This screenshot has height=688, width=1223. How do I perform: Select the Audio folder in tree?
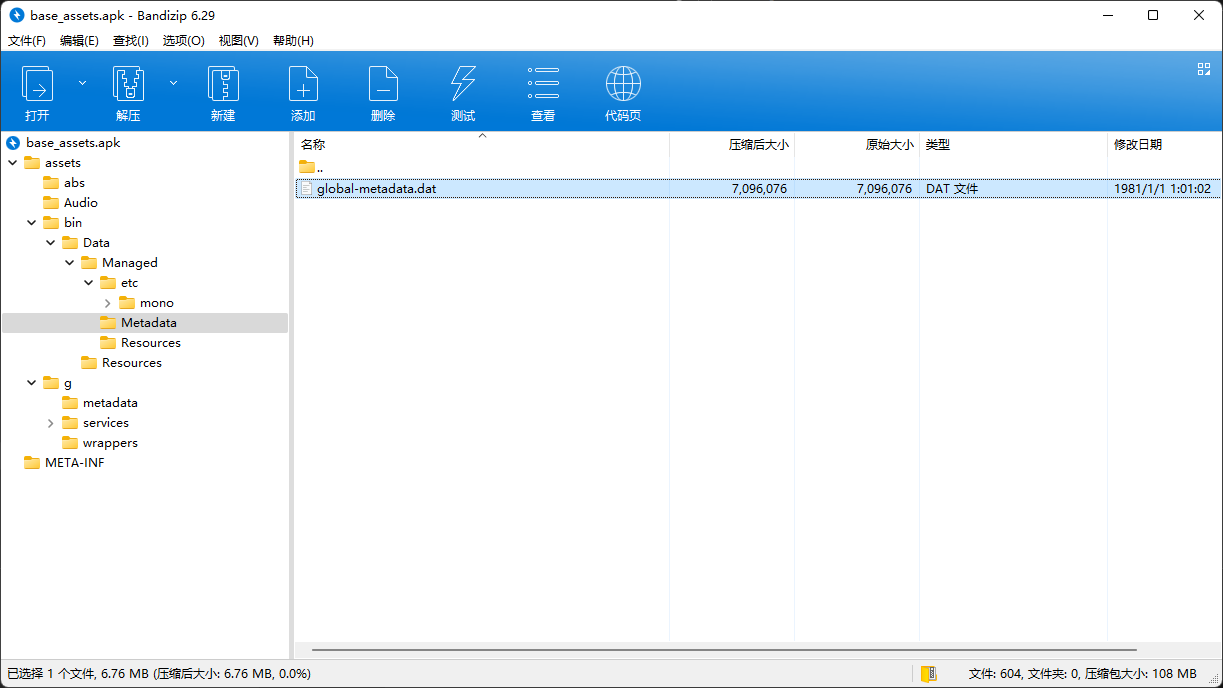tap(81, 203)
